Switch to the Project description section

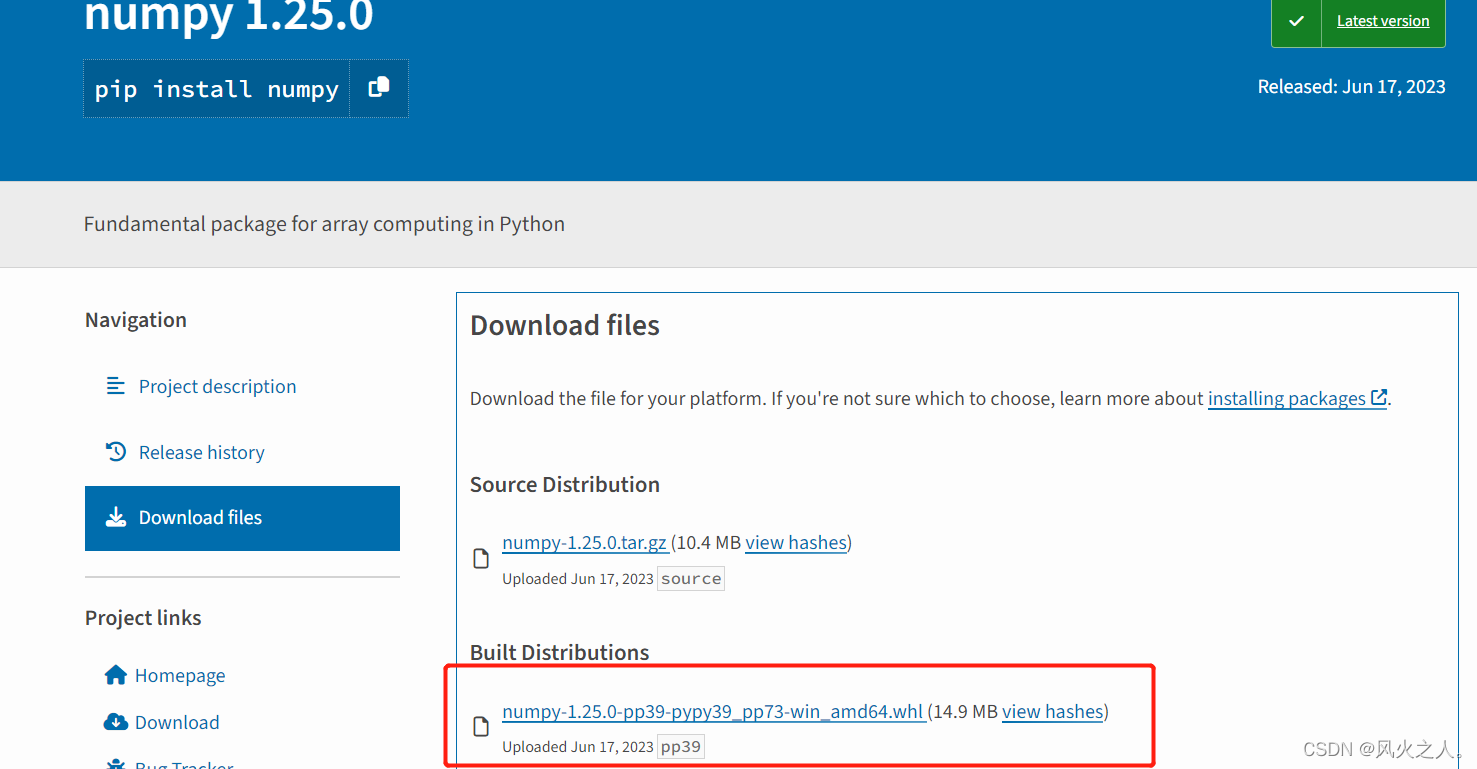(x=217, y=386)
